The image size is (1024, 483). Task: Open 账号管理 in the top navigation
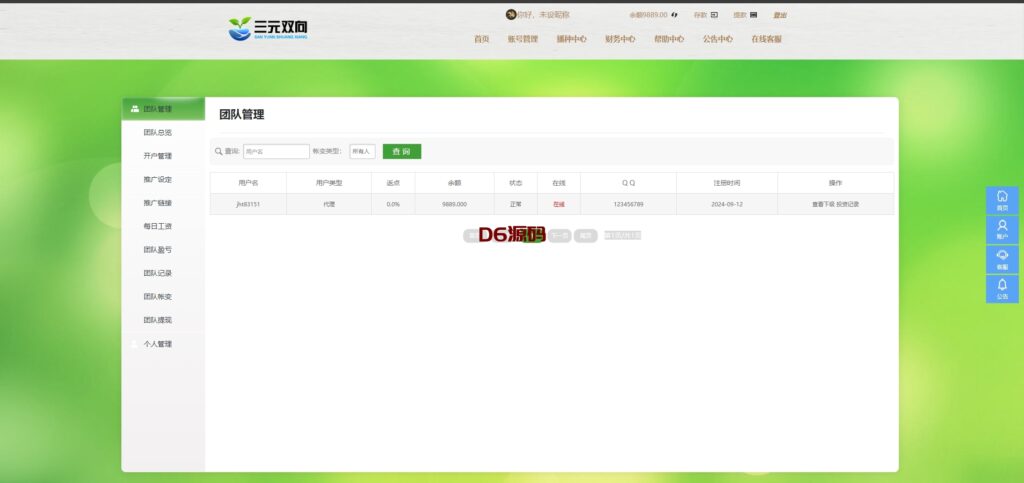(x=522, y=39)
